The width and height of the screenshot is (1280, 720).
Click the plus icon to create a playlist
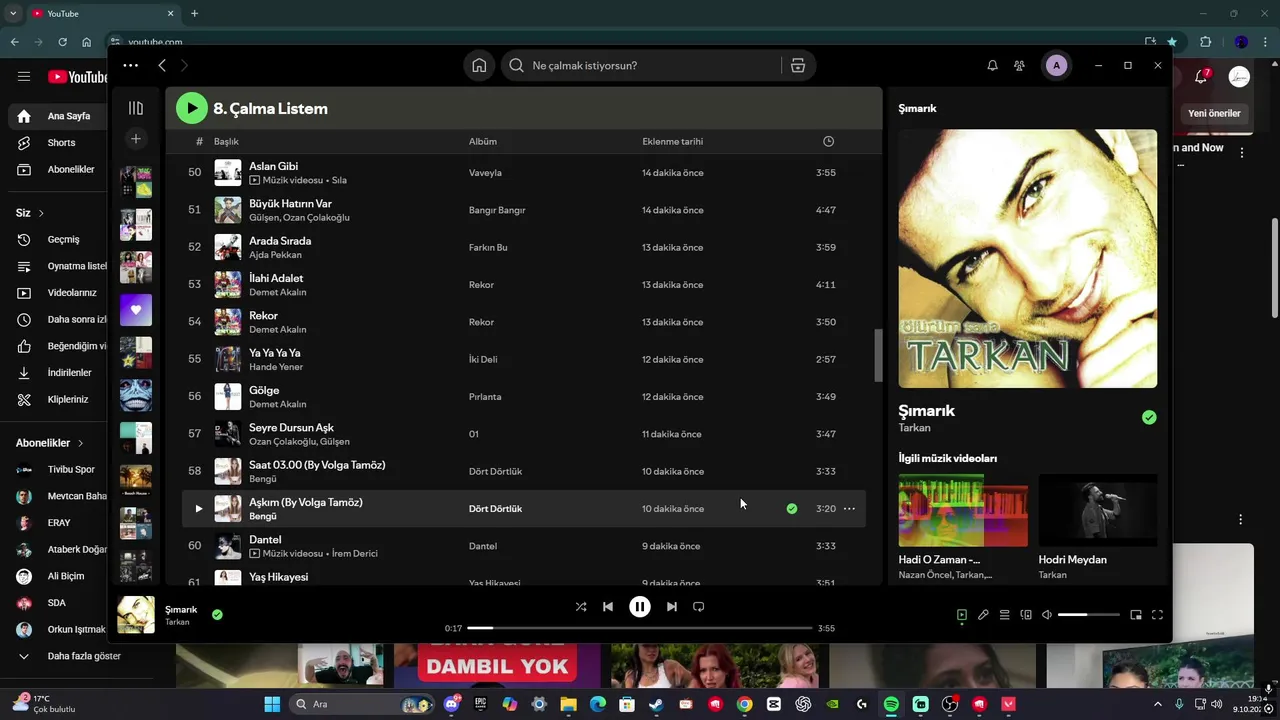136,139
